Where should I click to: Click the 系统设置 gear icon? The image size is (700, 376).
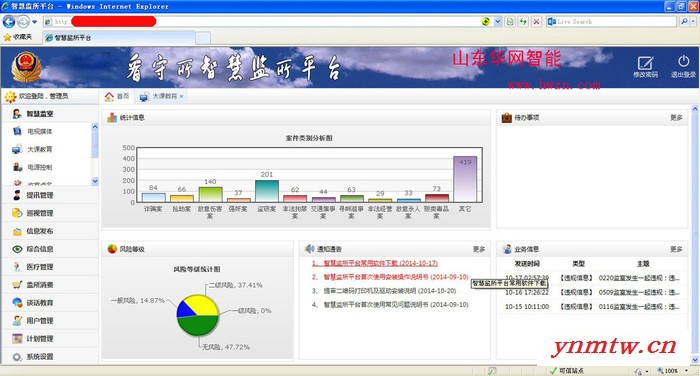[17, 357]
